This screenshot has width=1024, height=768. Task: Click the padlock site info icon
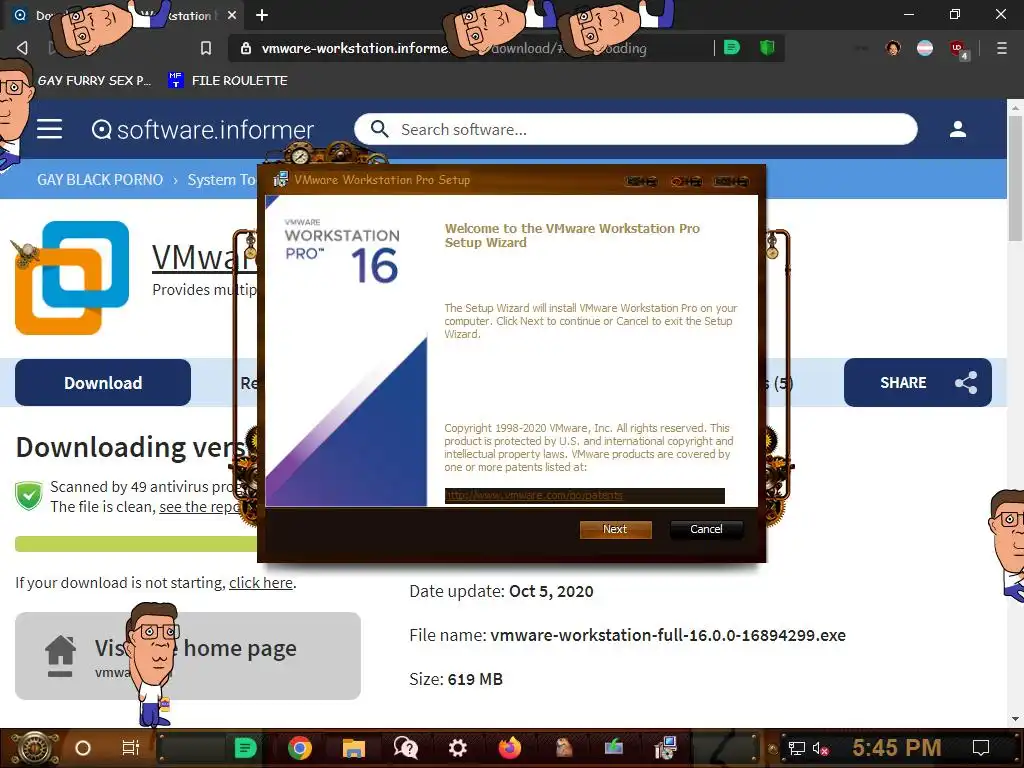tap(246, 48)
